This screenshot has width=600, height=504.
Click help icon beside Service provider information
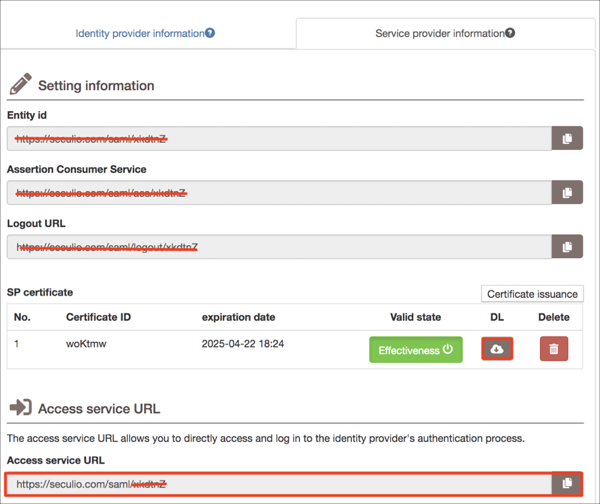click(x=510, y=33)
